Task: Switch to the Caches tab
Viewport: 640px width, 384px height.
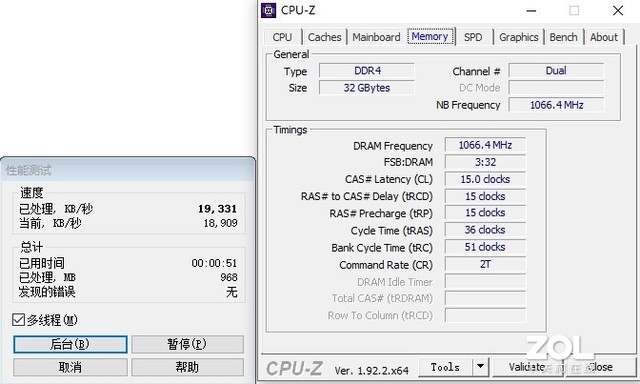Action: click(324, 37)
